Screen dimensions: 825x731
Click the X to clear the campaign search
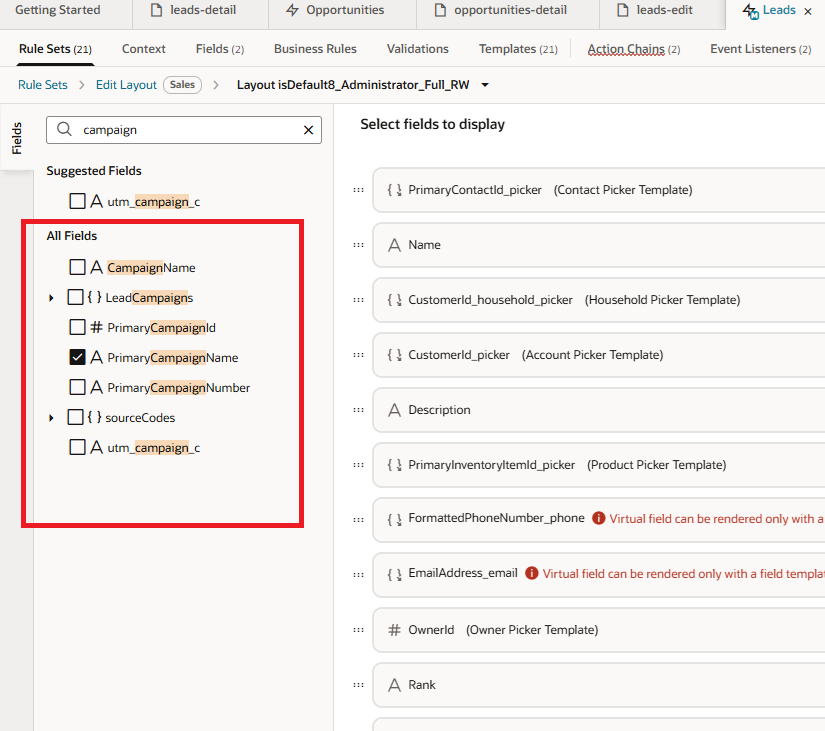(309, 130)
